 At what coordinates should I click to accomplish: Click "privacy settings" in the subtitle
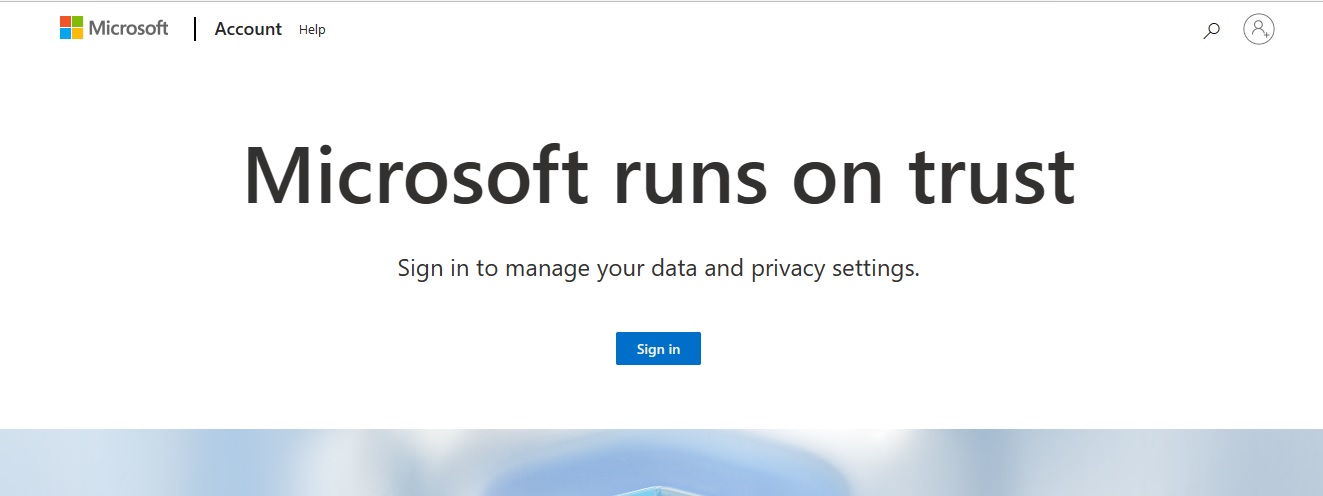pyautogui.click(x=835, y=268)
